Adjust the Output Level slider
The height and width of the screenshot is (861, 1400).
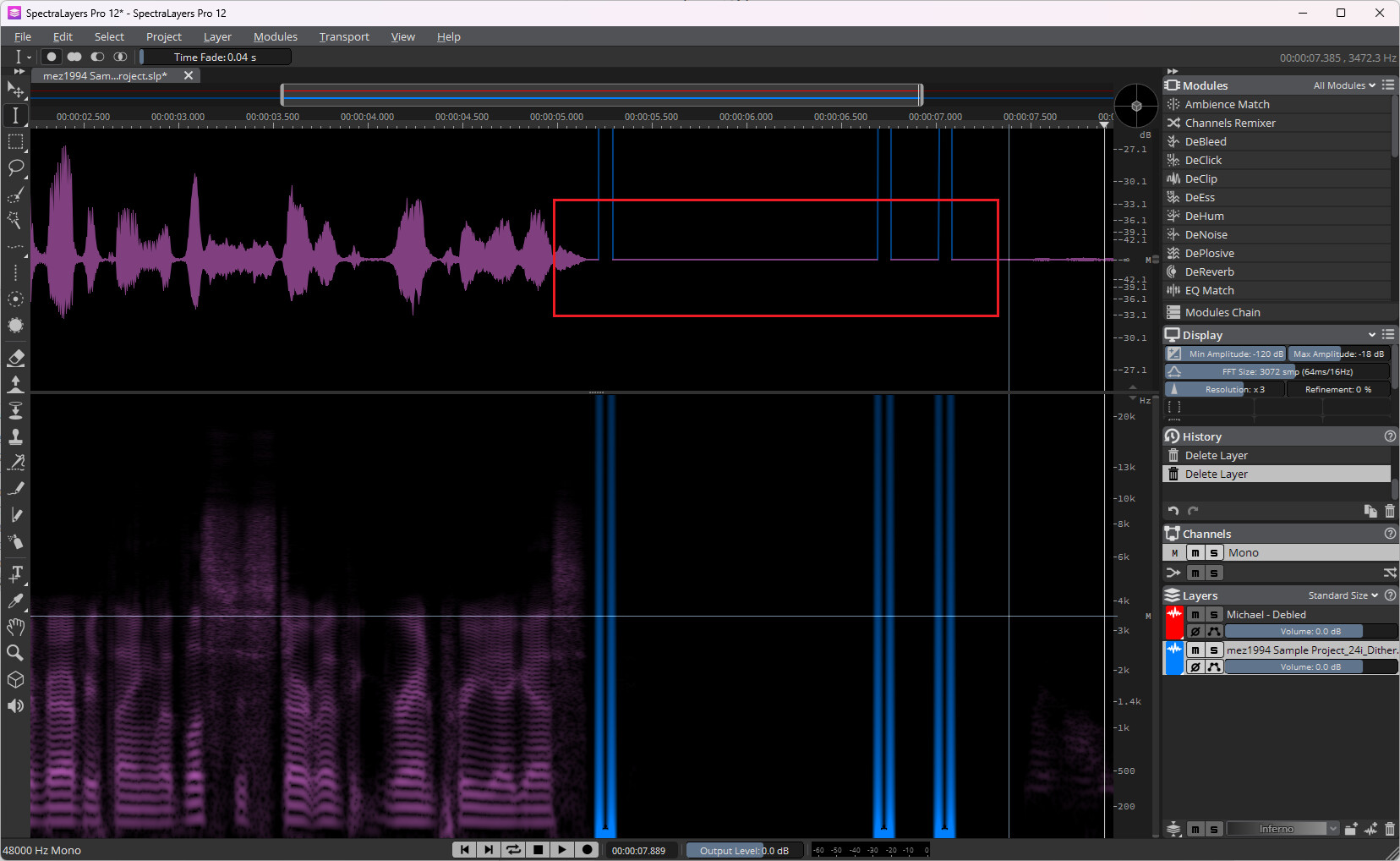click(x=744, y=850)
